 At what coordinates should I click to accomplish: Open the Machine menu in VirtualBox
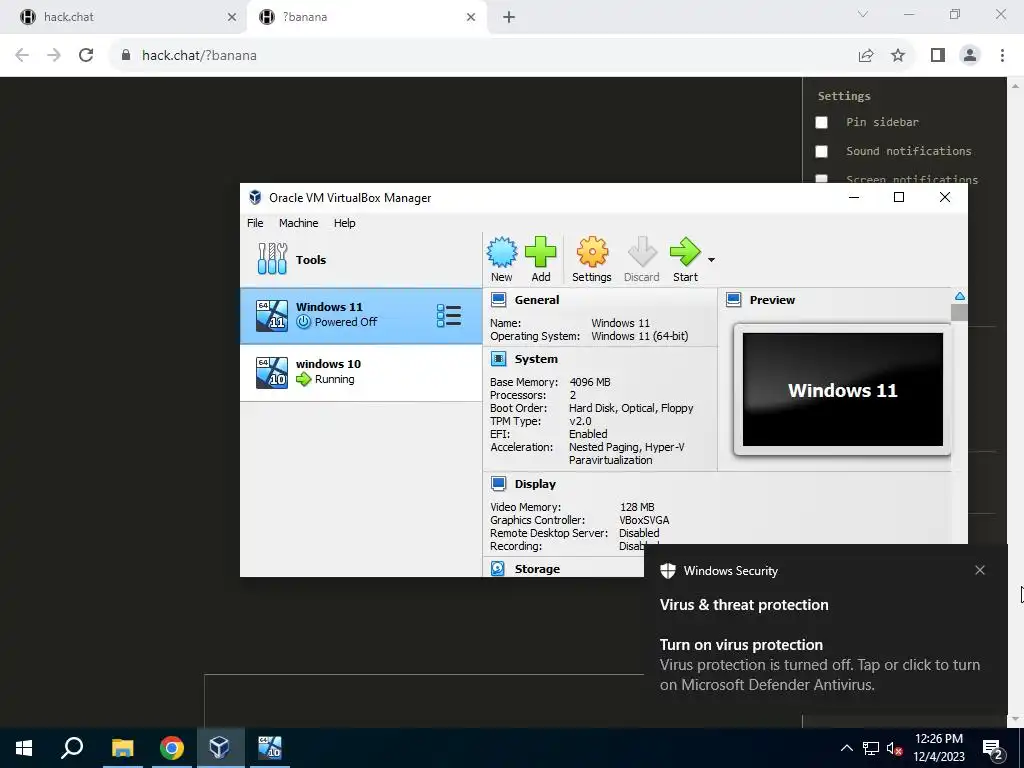tap(298, 223)
